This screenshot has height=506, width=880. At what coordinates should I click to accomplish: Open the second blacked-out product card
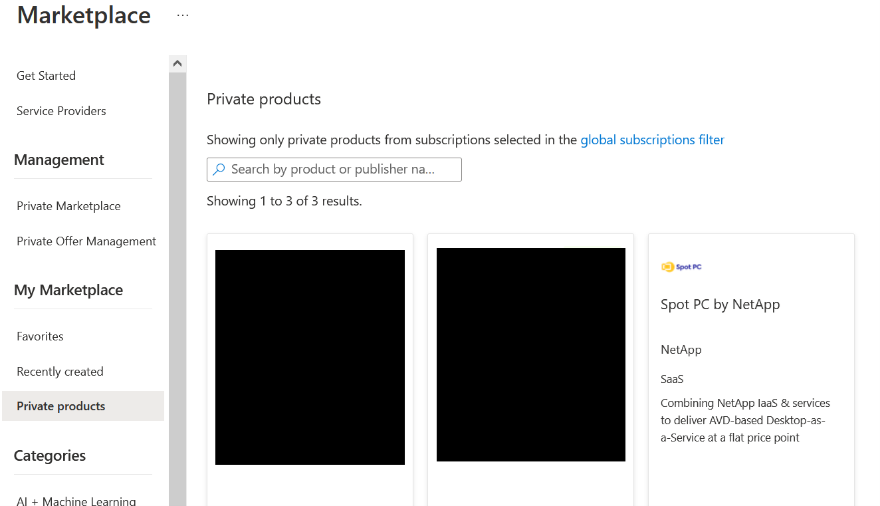point(531,355)
